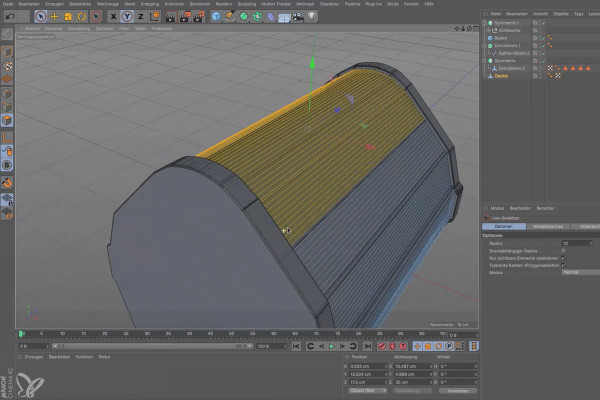Collapse the Symmetrie tree node
The width and height of the screenshot is (600, 400).
point(484,61)
